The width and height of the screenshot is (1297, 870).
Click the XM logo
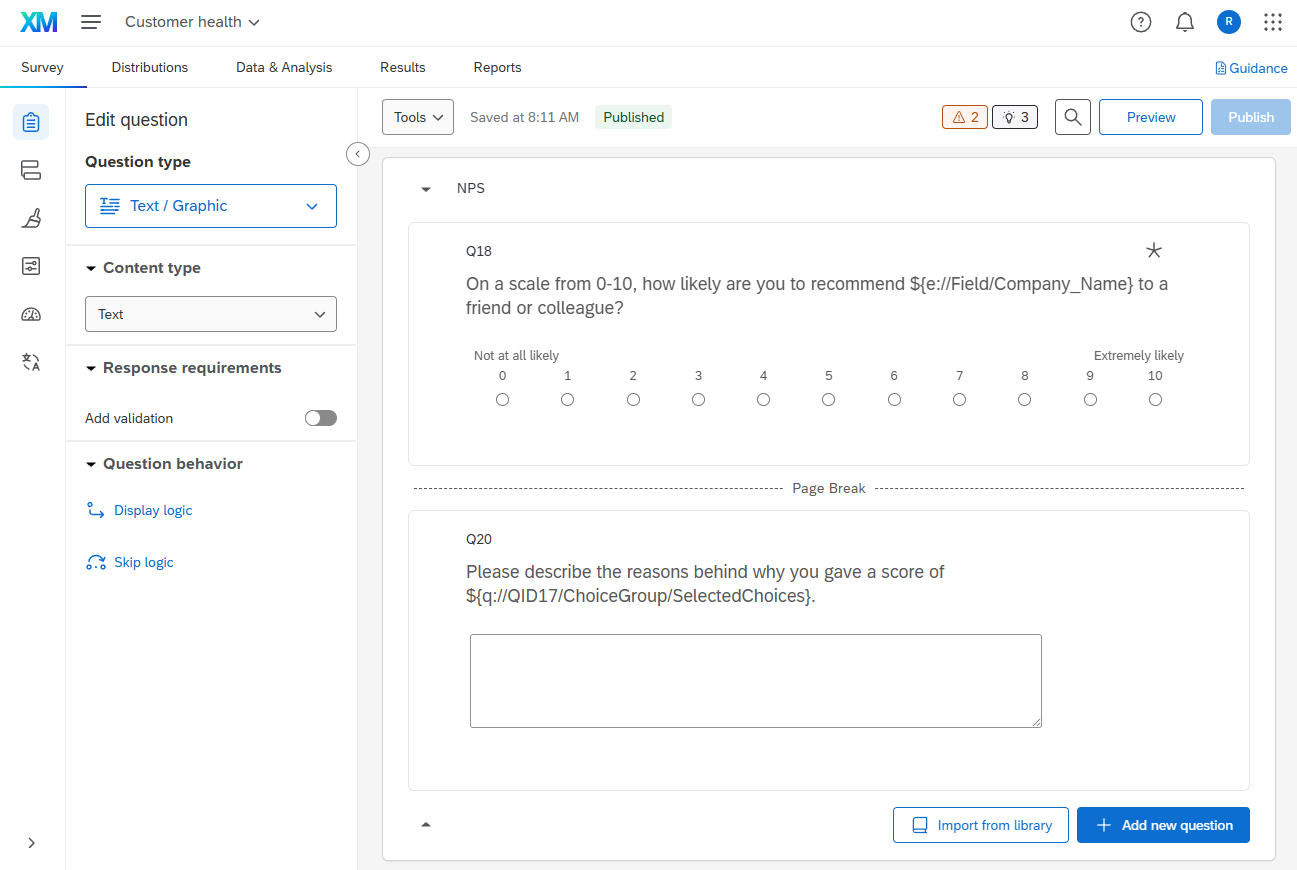pyautogui.click(x=39, y=22)
